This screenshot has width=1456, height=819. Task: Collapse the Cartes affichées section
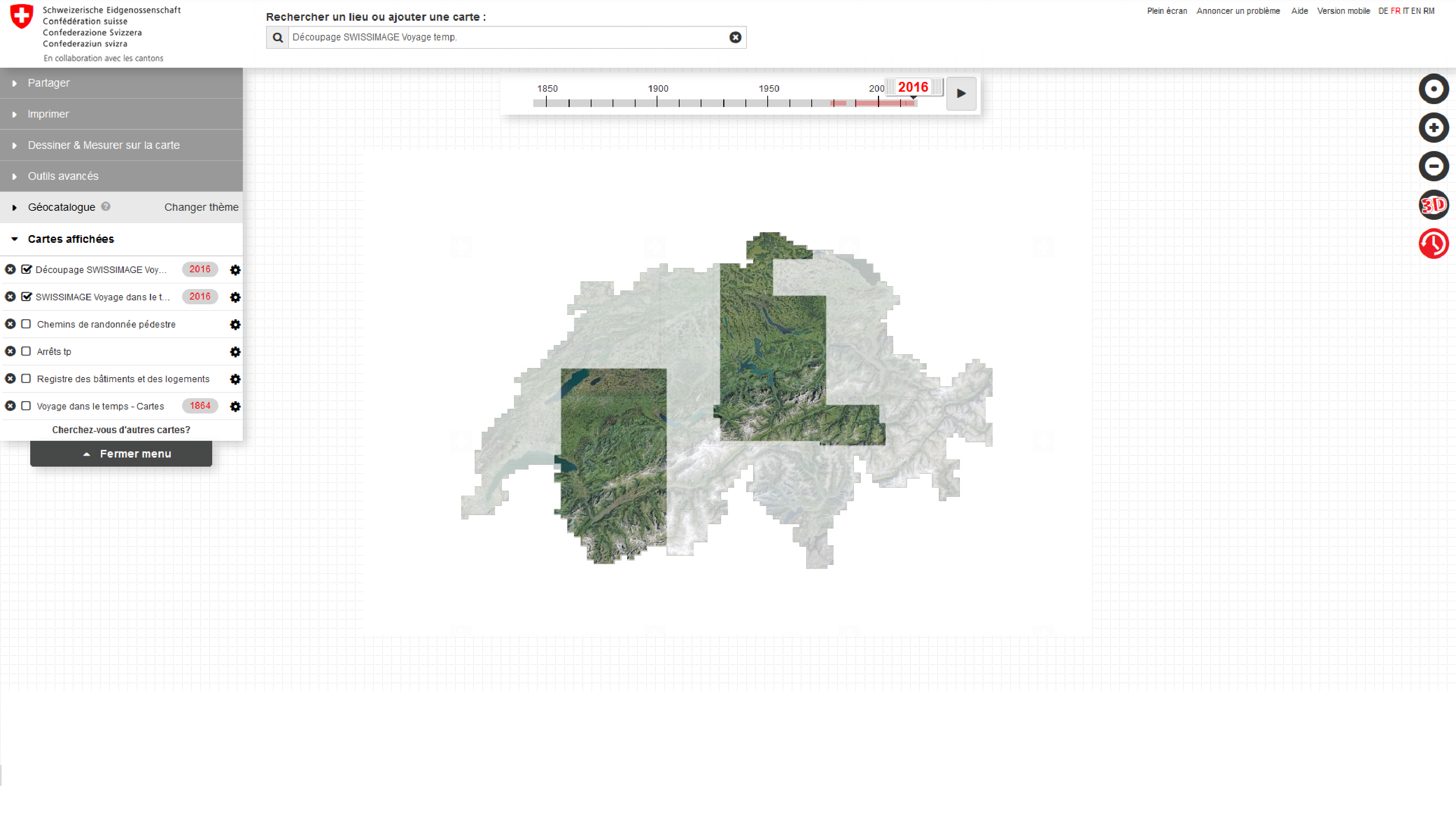point(71,239)
